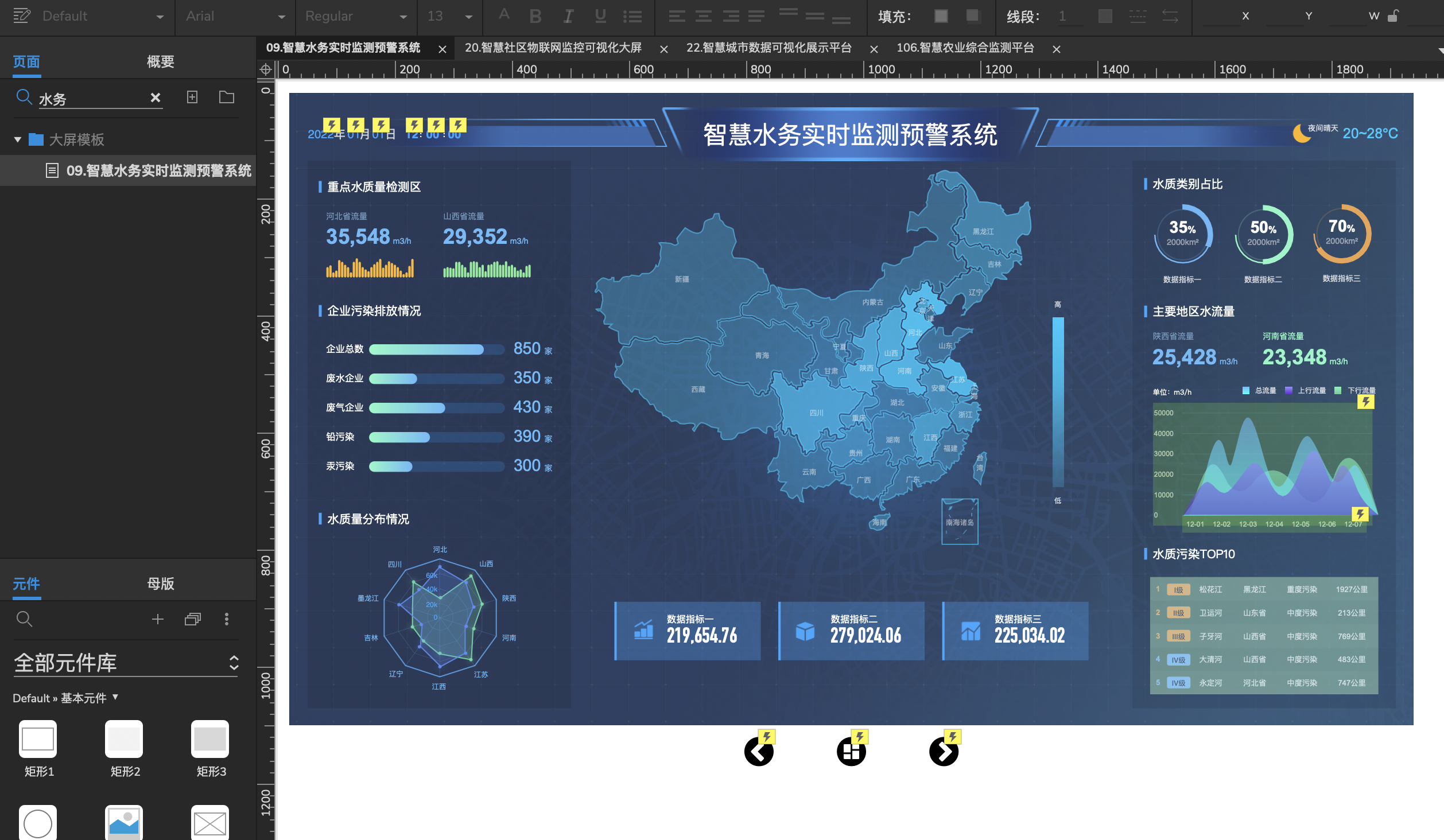The image size is (1444, 840).
Task: Open the 20.智慧社区物联网监控可视化大屏 tab
Action: point(553,48)
